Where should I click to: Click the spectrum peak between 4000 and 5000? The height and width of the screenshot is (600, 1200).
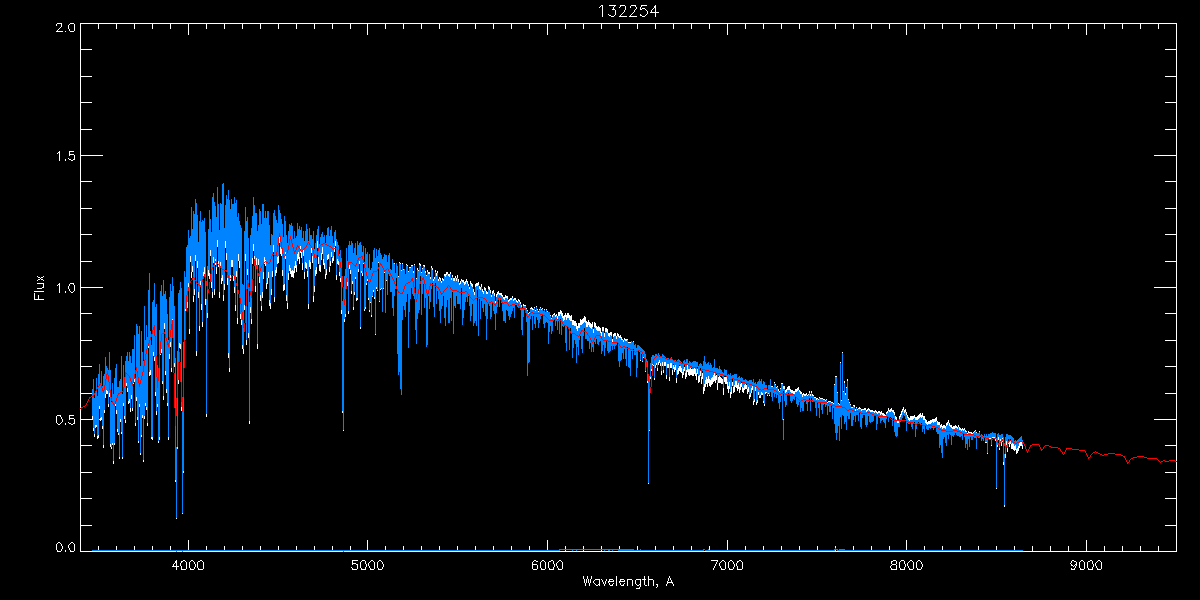[221, 186]
